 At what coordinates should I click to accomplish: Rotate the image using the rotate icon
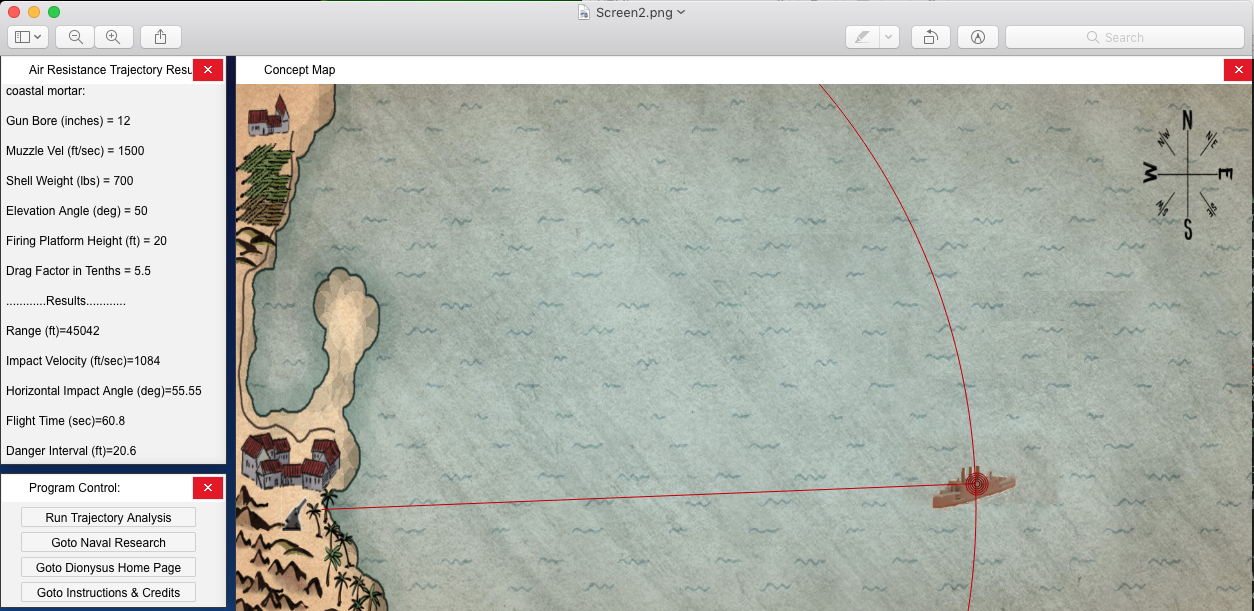930,37
